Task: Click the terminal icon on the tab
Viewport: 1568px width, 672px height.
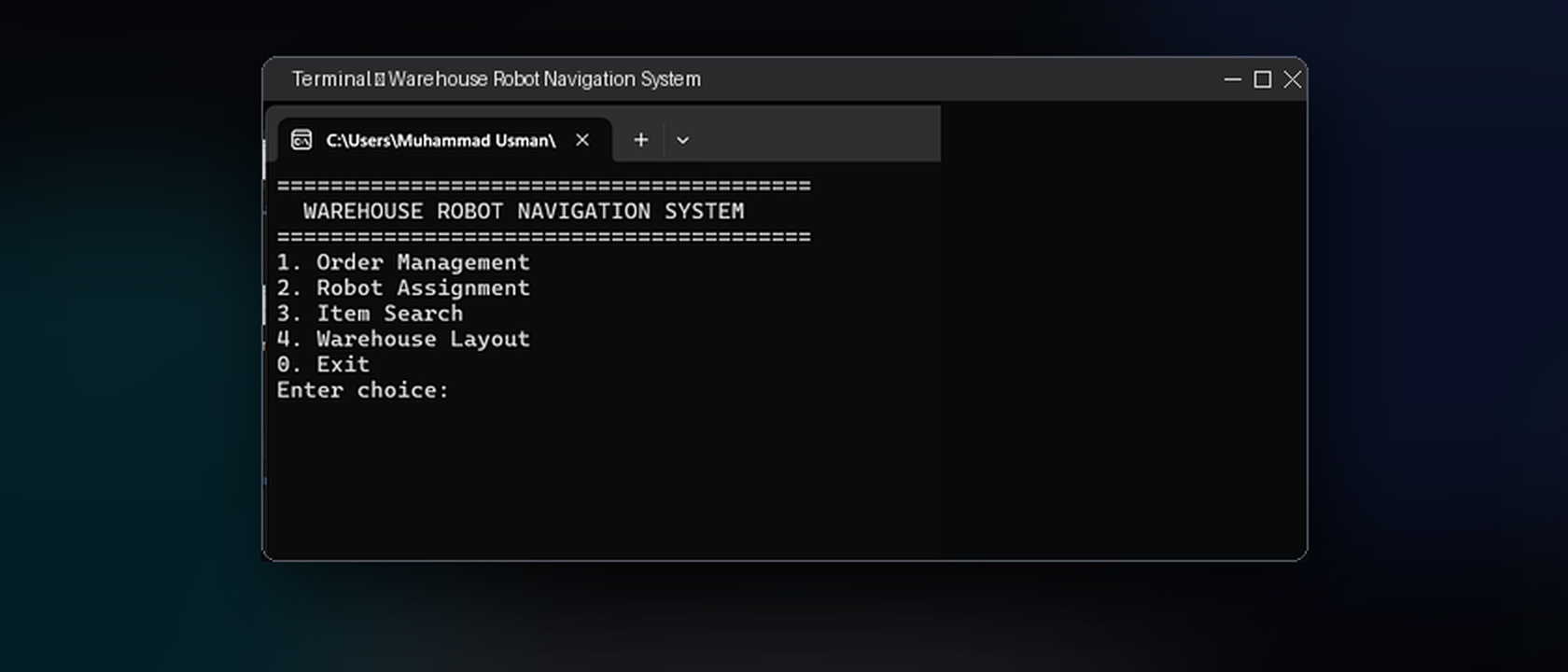Action: pyautogui.click(x=301, y=140)
